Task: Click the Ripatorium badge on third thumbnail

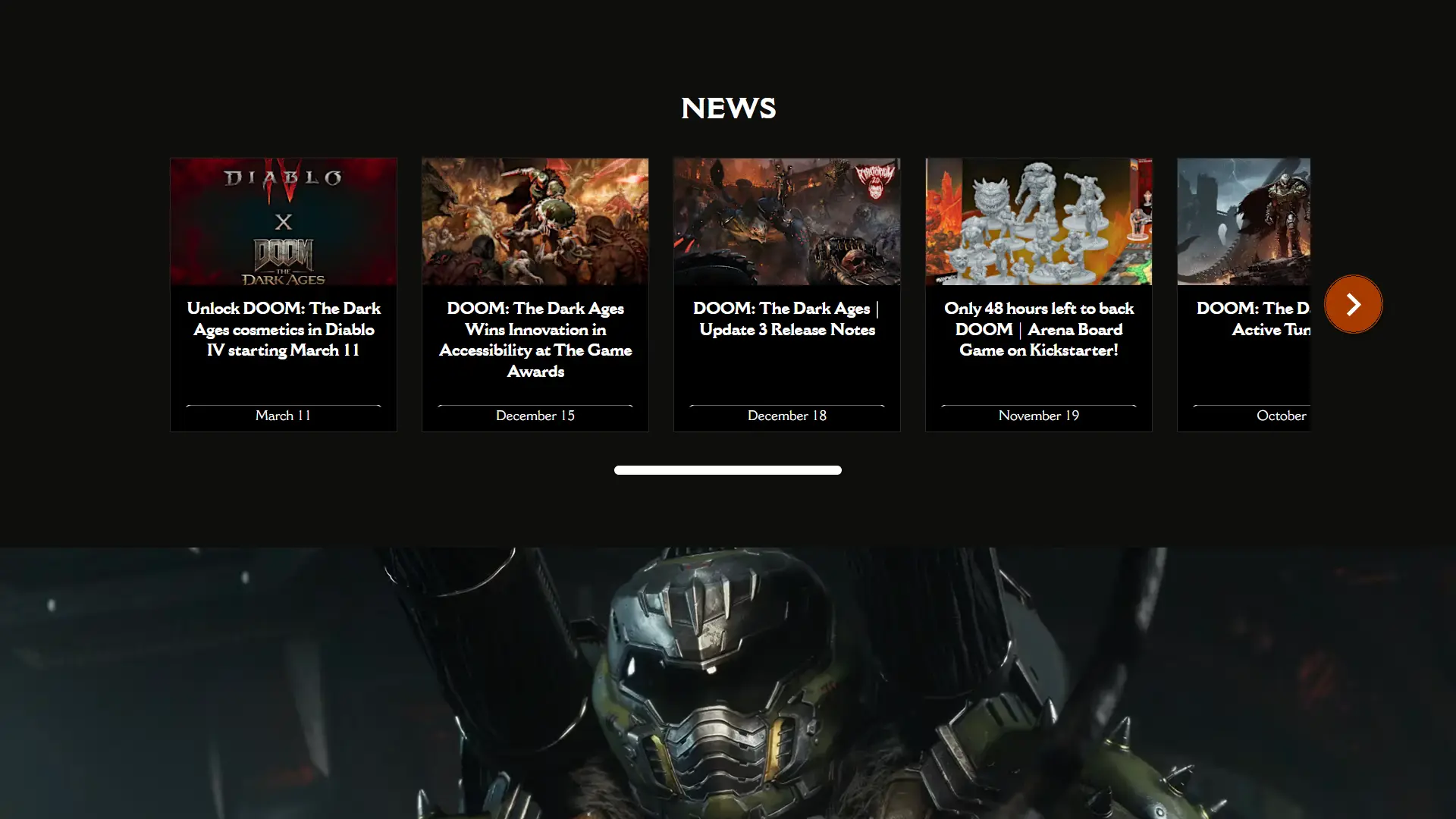Action: [875, 181]
